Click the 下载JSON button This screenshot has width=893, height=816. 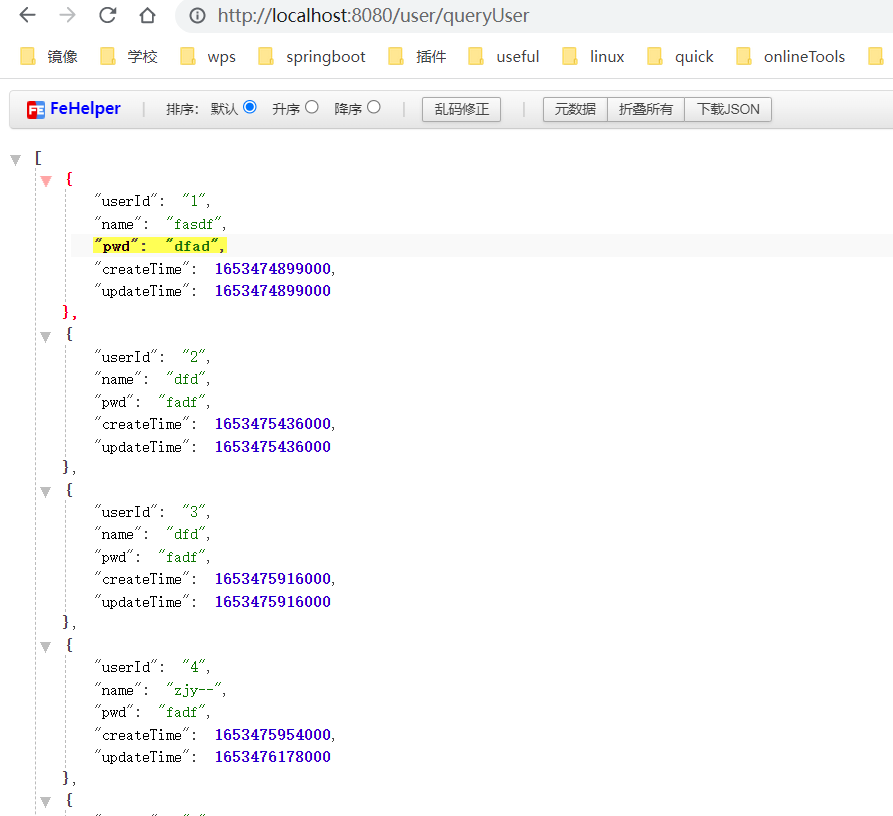click(x=727, y=109)
